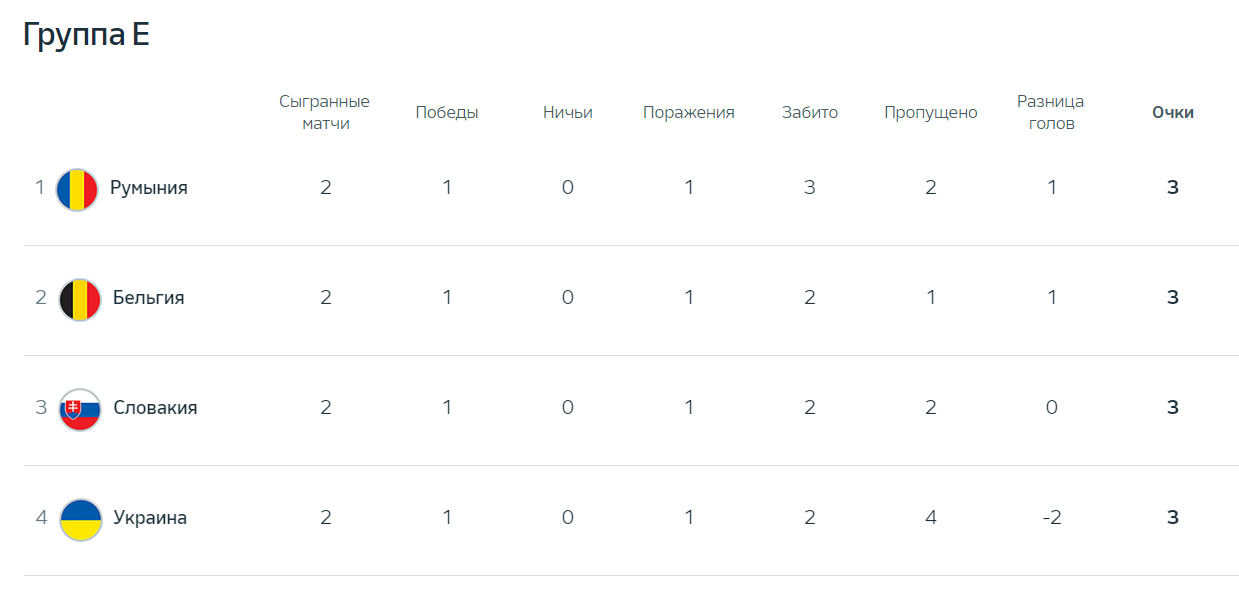Open the Словакия team link

click(155, 408)
